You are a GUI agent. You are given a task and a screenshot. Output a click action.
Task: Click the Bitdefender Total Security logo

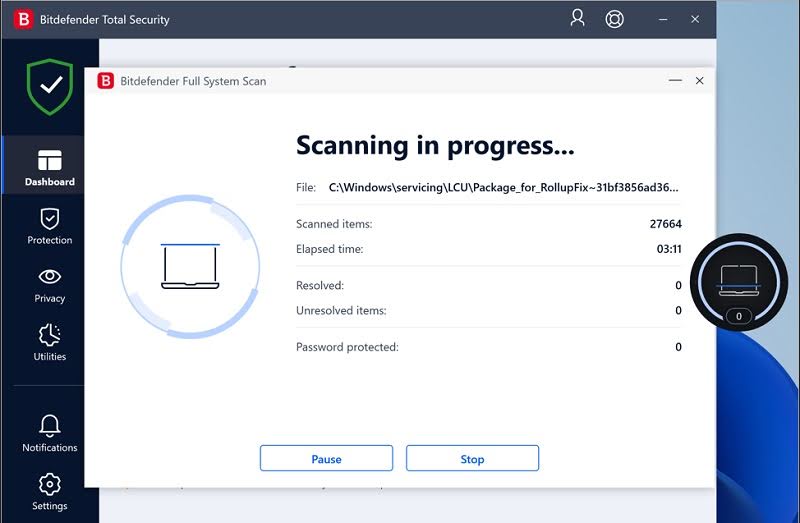tap(21, 19)
